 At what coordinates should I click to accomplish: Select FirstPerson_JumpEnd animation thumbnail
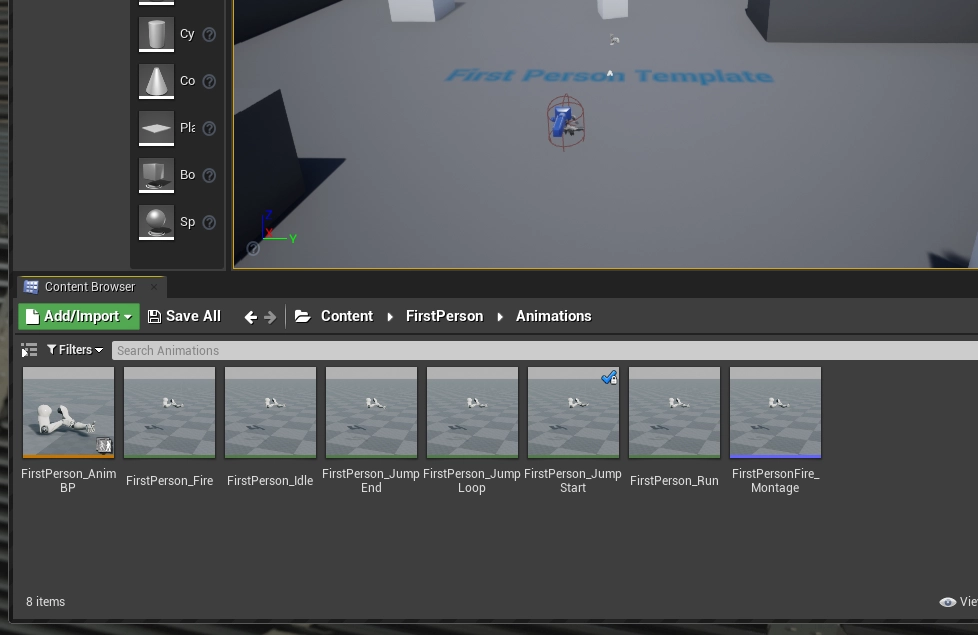[x=372, y=412]
